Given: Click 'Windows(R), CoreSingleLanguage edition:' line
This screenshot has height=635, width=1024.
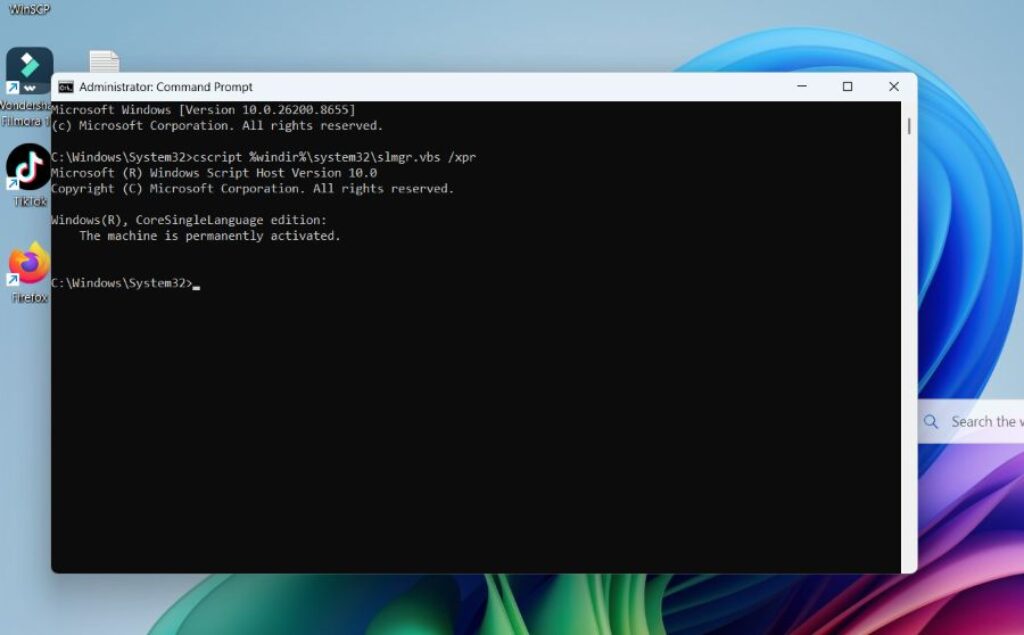Looking at the screenshot, I should tap(189, 220).
